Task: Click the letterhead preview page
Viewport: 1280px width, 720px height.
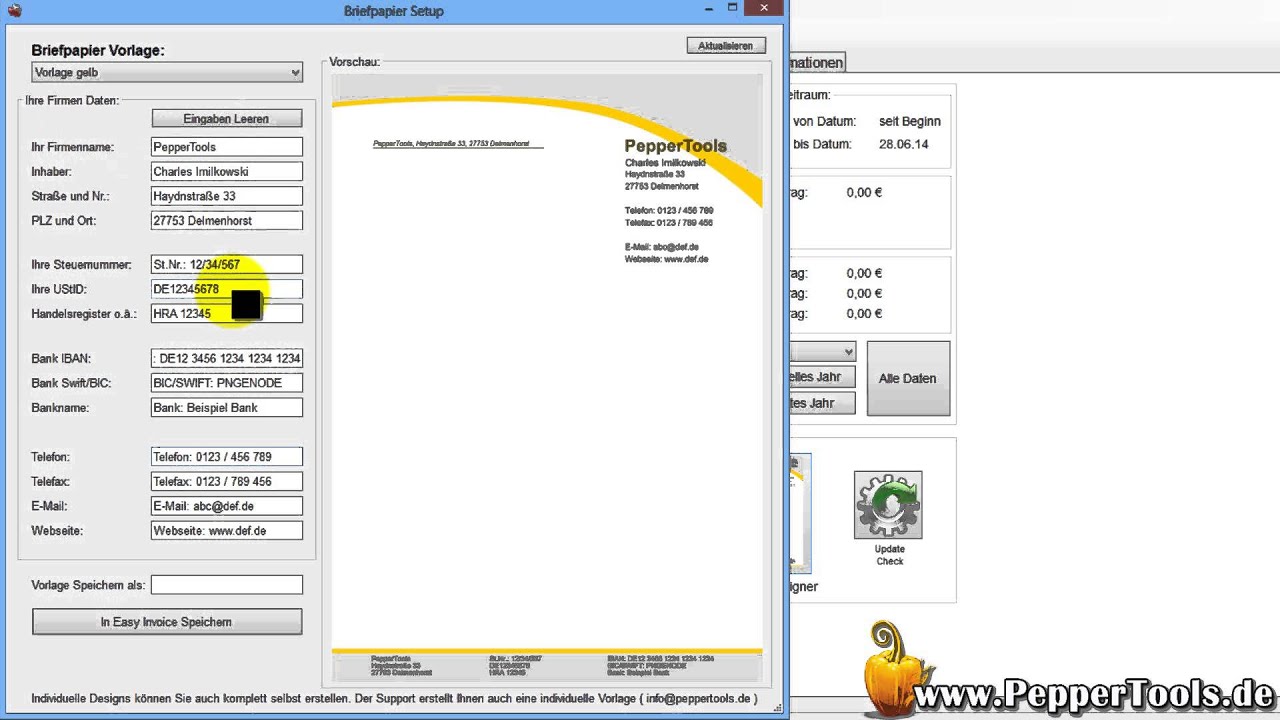Action: click(547, 379)
